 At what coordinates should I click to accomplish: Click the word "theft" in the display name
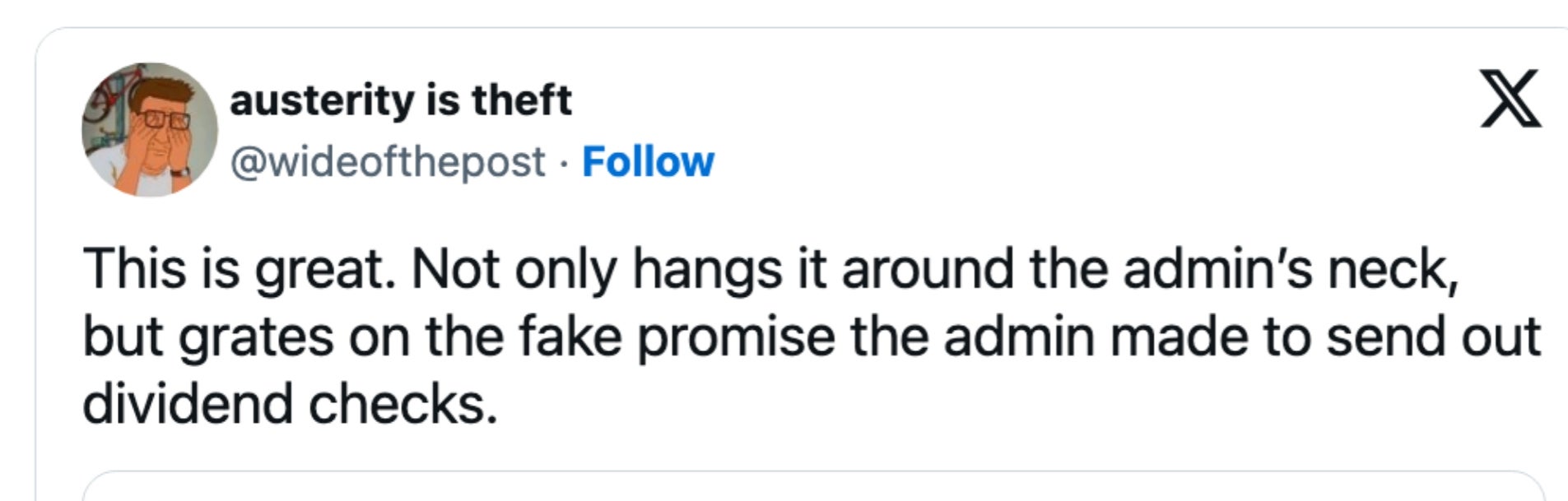(521, 100)
